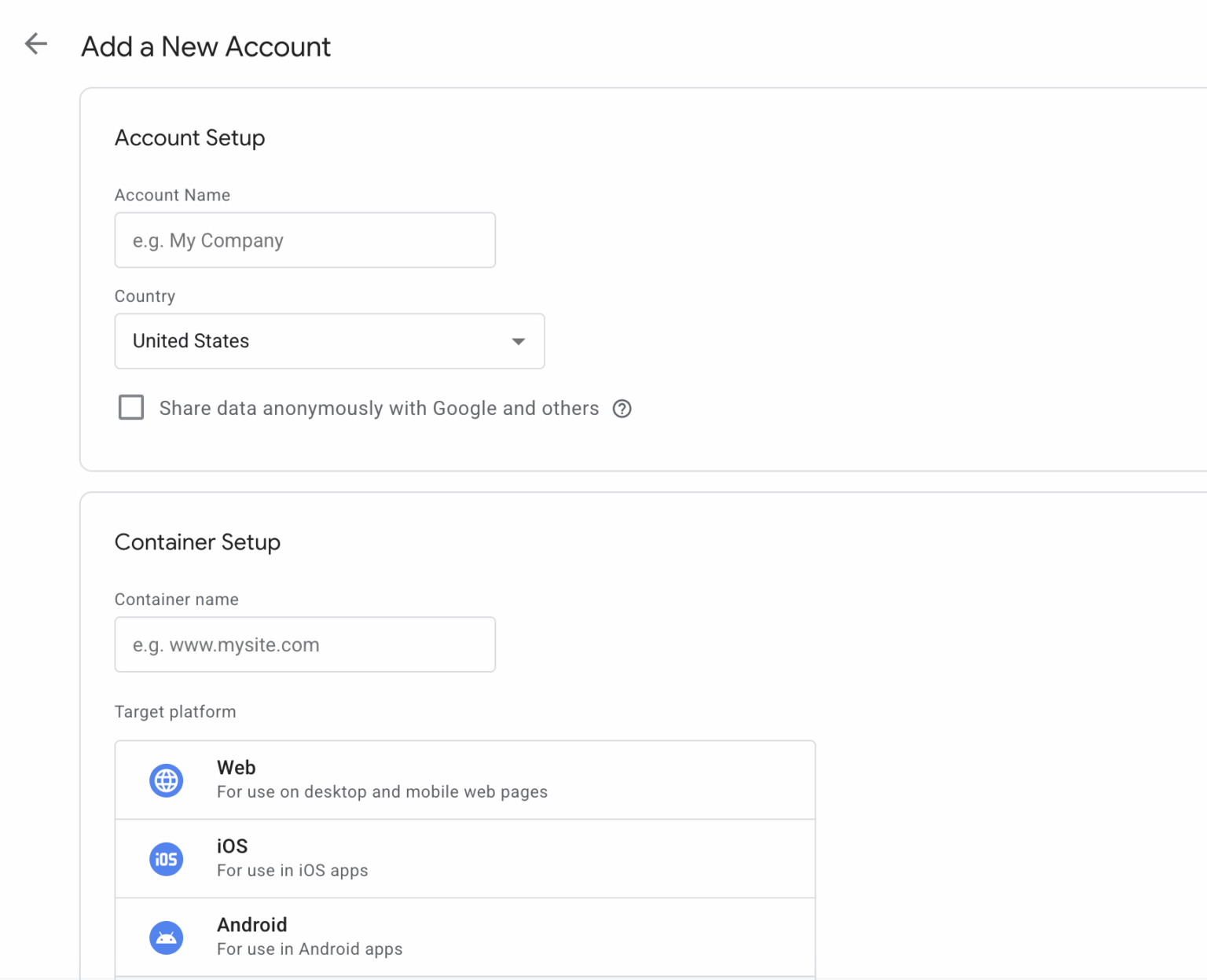The height and width of the screenshot is (980, 1207).
Task: Click the Add a New Account heading
Action: 204,46
